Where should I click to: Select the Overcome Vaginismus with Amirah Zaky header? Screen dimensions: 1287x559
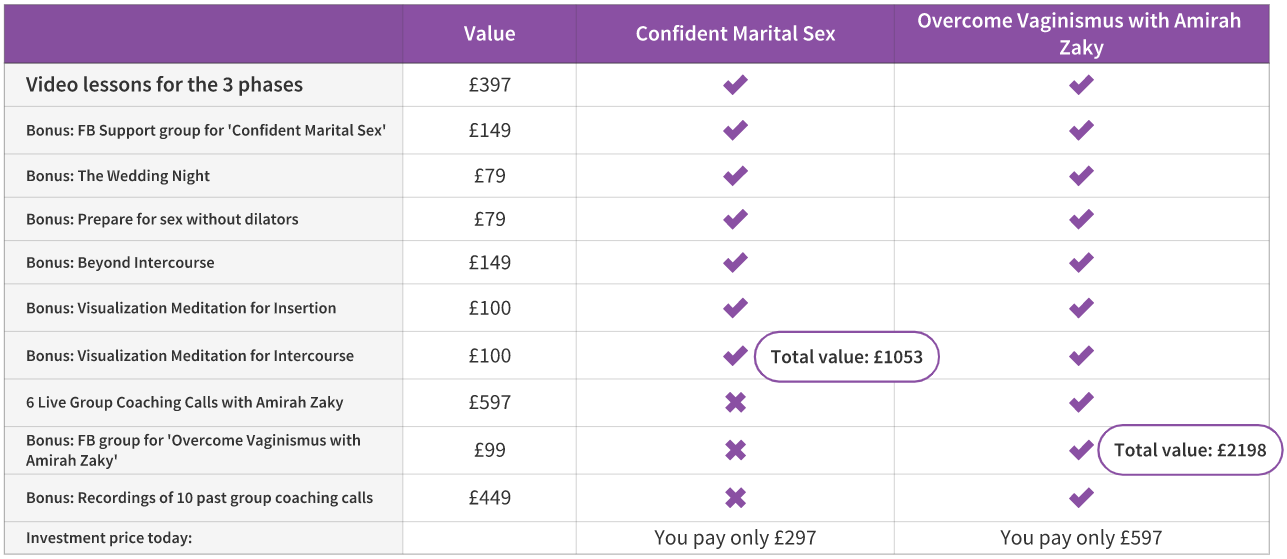(x=1080, y=34)
